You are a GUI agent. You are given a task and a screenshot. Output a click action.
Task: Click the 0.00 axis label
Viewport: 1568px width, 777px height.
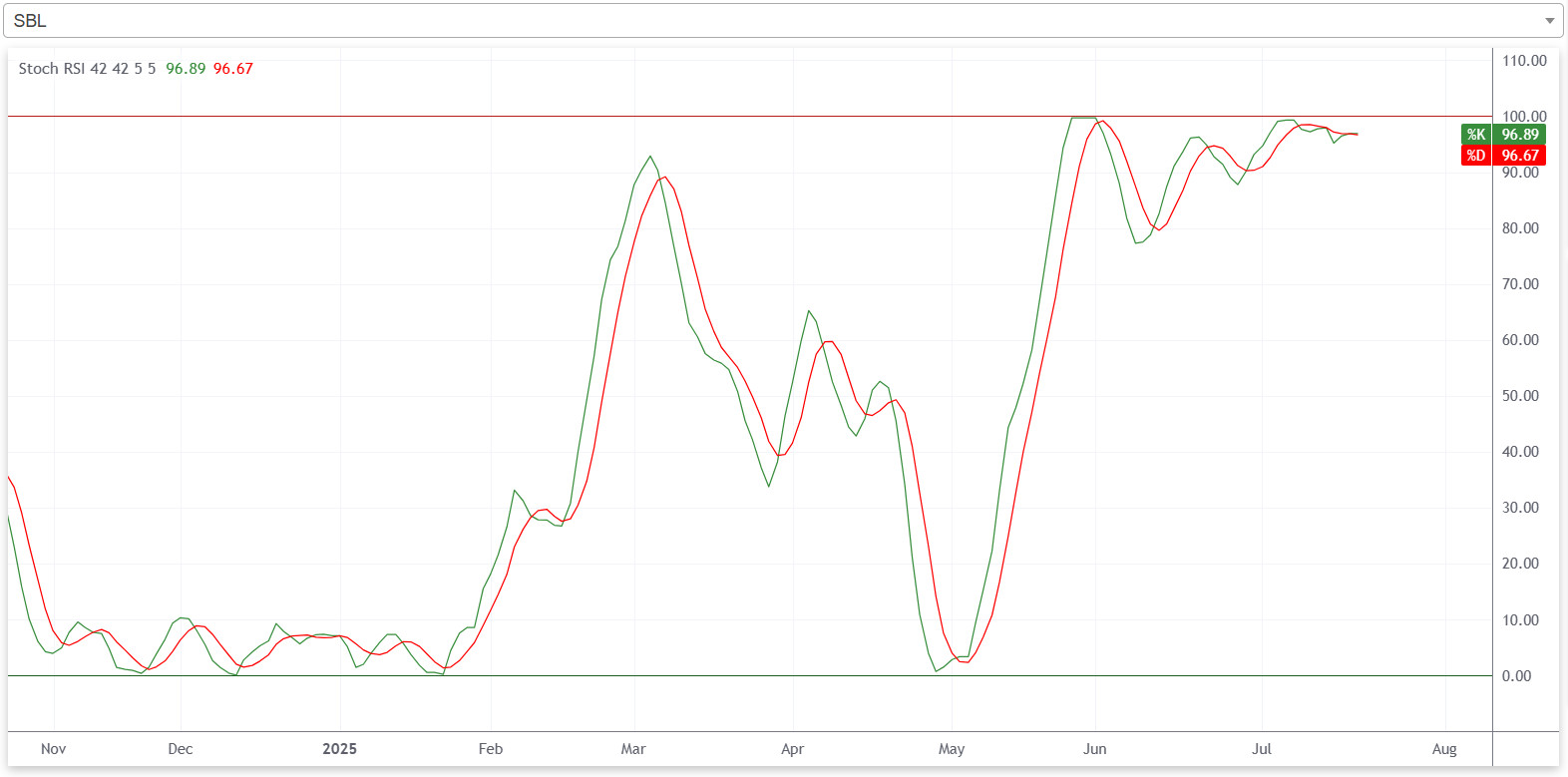[1516, 676]
